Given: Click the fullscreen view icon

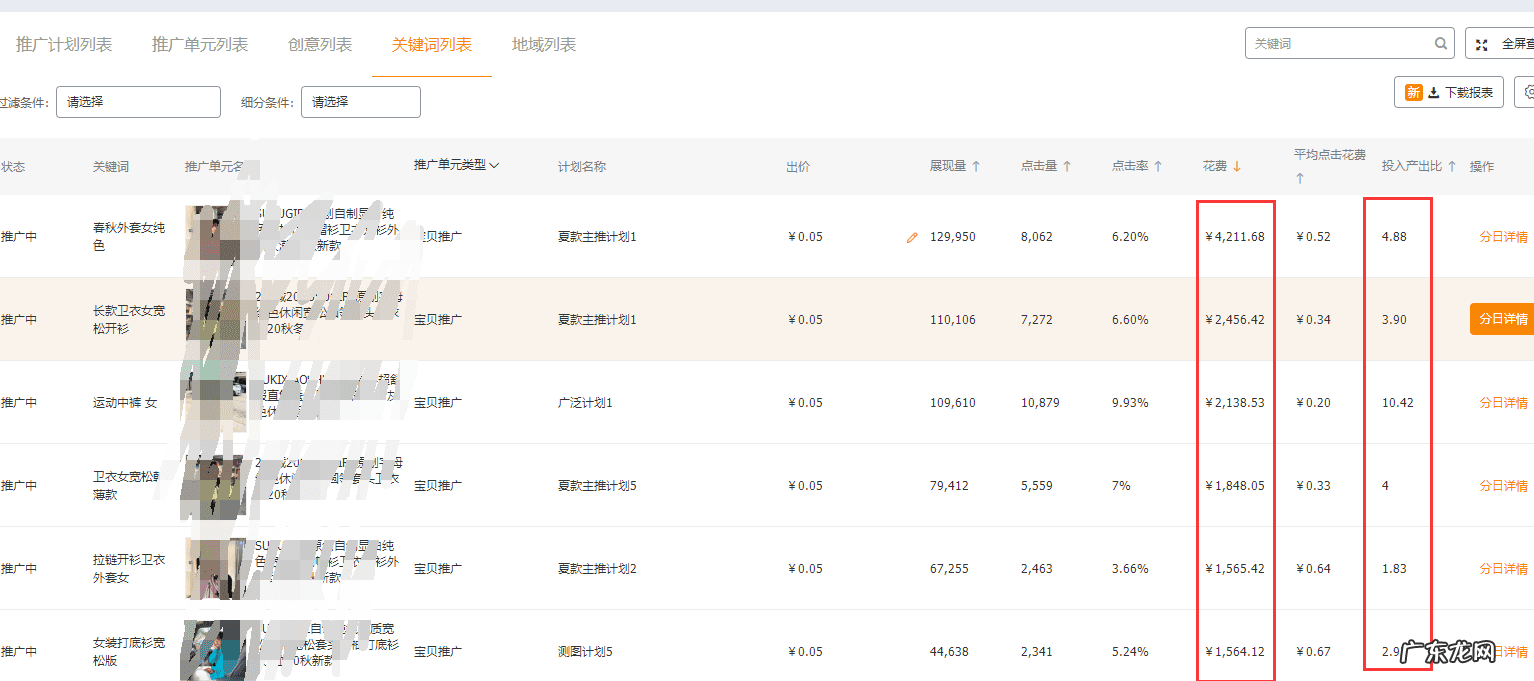Looking at the screenshot, I should click(x=1481, y=43).
